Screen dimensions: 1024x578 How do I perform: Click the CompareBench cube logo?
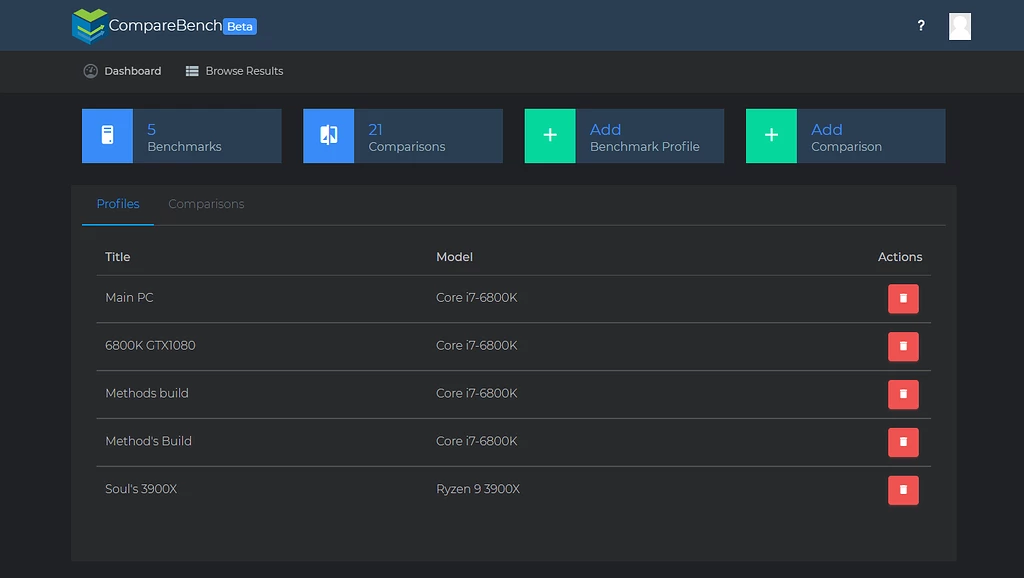tap(89, 26)
